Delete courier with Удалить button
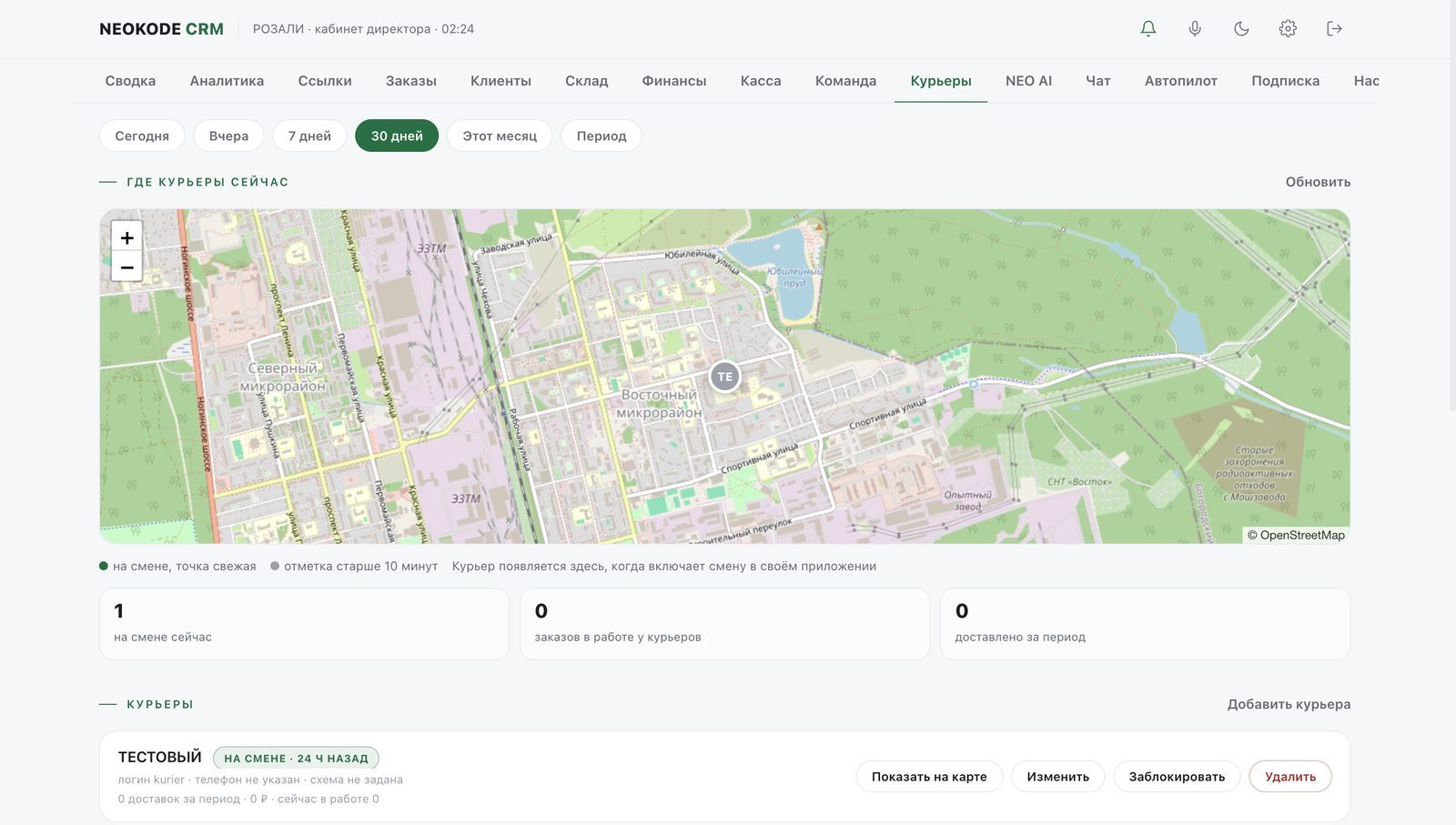The image size is (1456, 825). (x=1290, y=777)
